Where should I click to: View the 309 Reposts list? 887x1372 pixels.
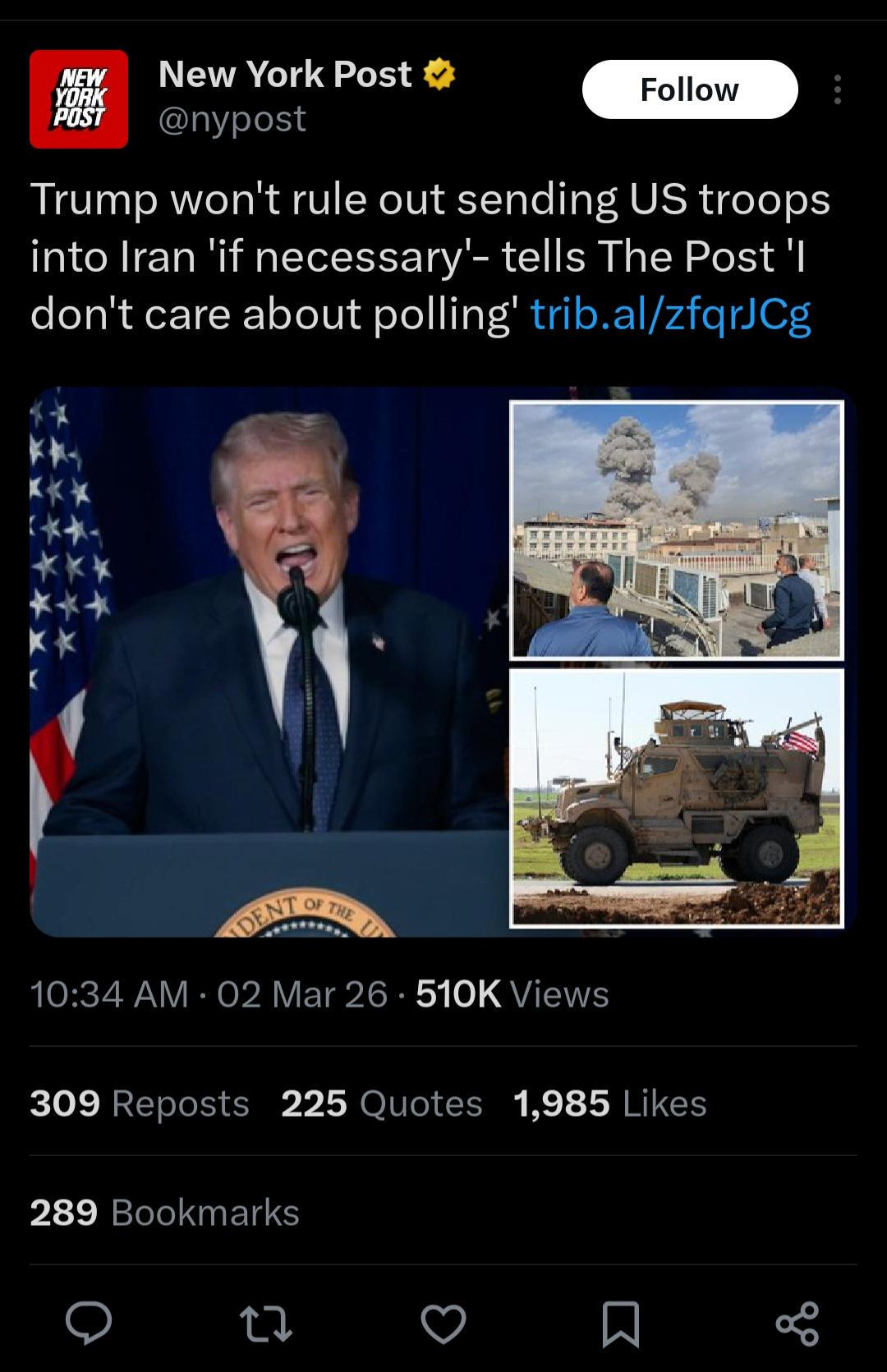(140, 1103)
